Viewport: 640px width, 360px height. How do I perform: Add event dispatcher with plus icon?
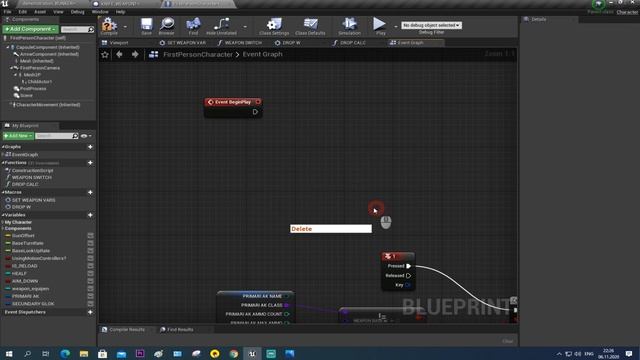pos(90,312)
